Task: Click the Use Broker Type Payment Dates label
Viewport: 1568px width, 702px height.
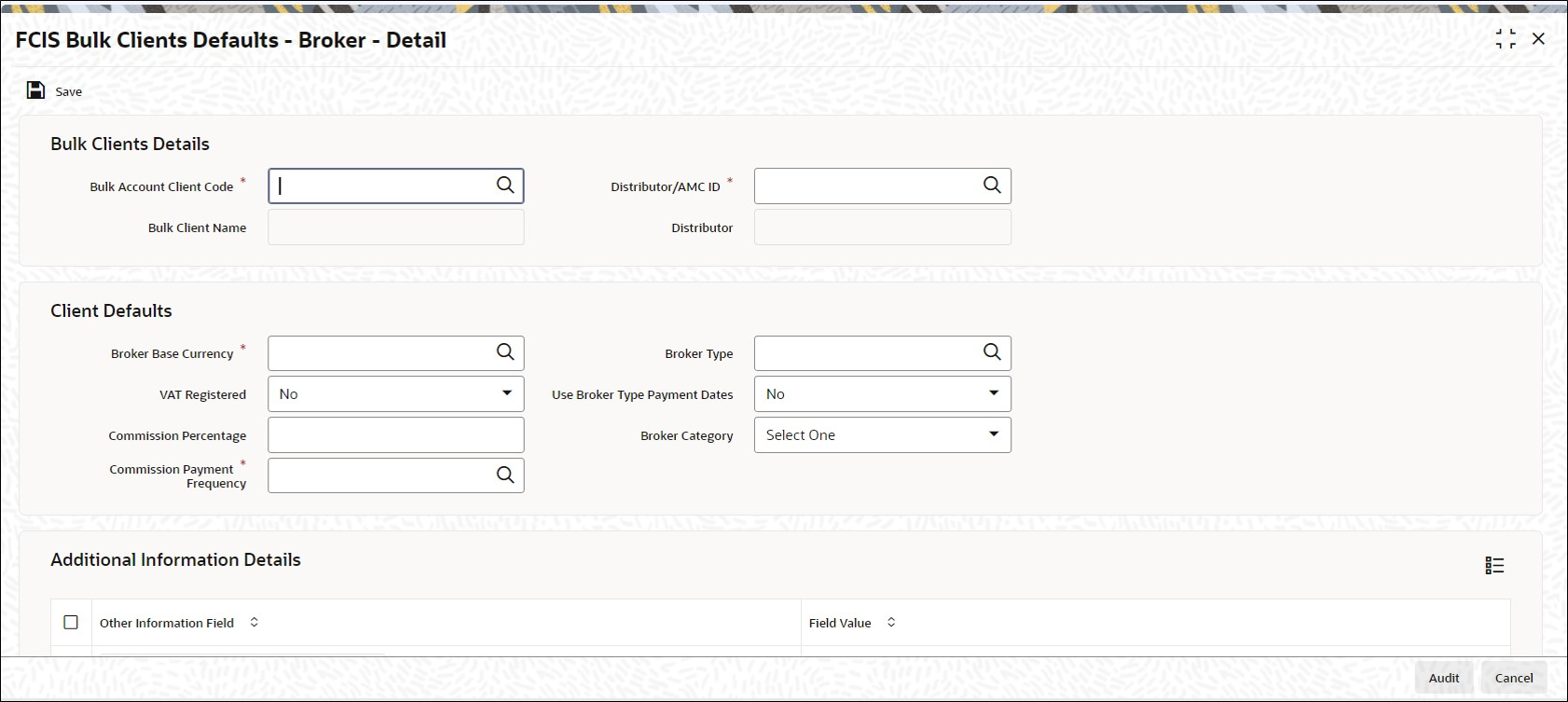Action: click(x=642, y=394)
